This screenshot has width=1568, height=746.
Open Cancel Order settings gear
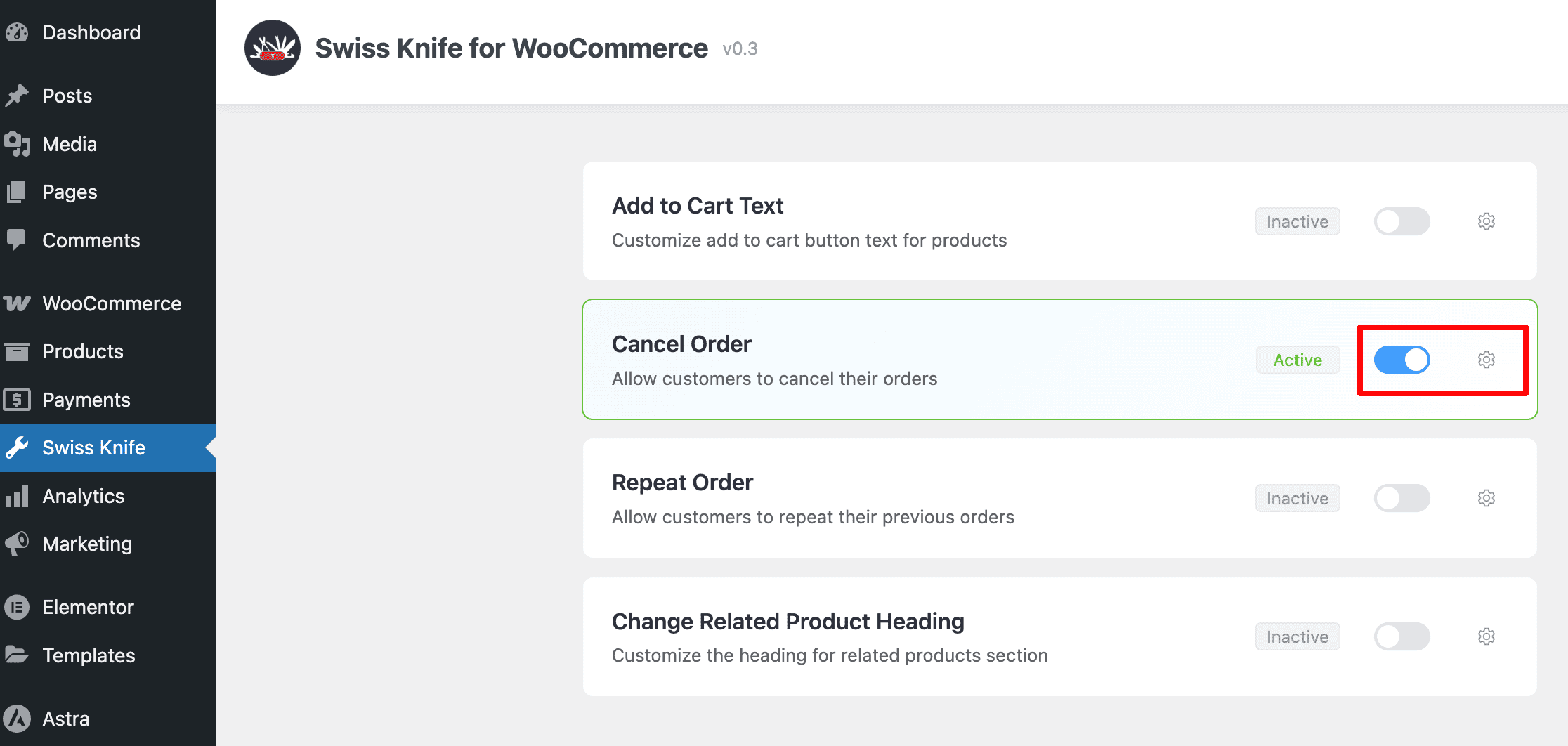(x=1486, y=360)
